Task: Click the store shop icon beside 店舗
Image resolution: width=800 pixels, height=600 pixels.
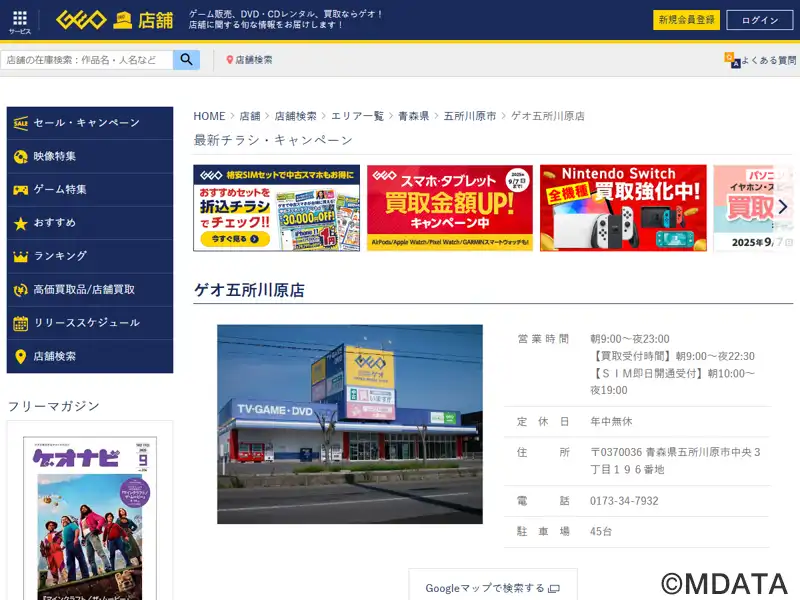Action: (122, 20)
